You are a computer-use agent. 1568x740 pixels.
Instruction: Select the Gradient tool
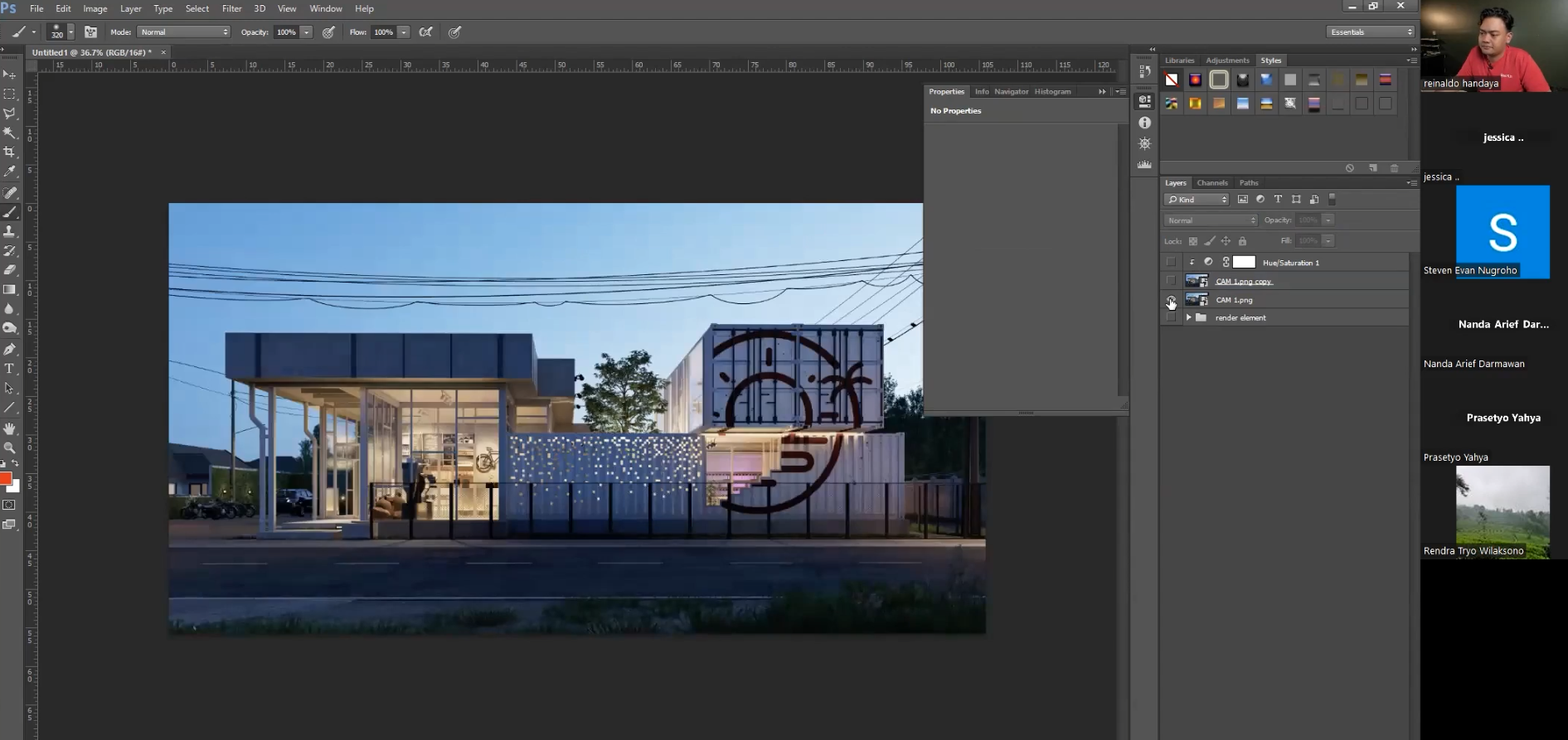click(x=10, y=289)
